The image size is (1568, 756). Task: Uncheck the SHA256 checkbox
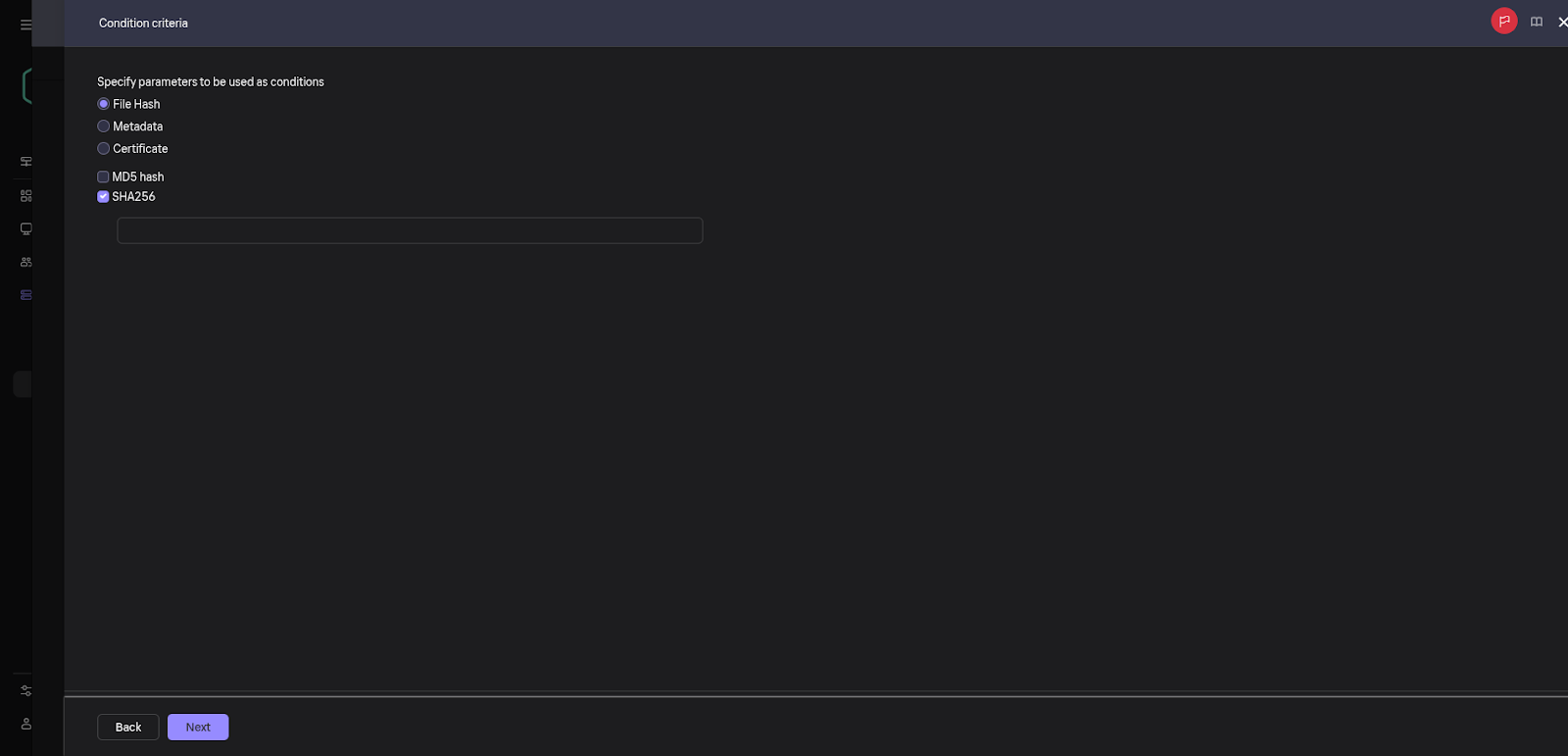pyautogui.click(x=103, y=197)
